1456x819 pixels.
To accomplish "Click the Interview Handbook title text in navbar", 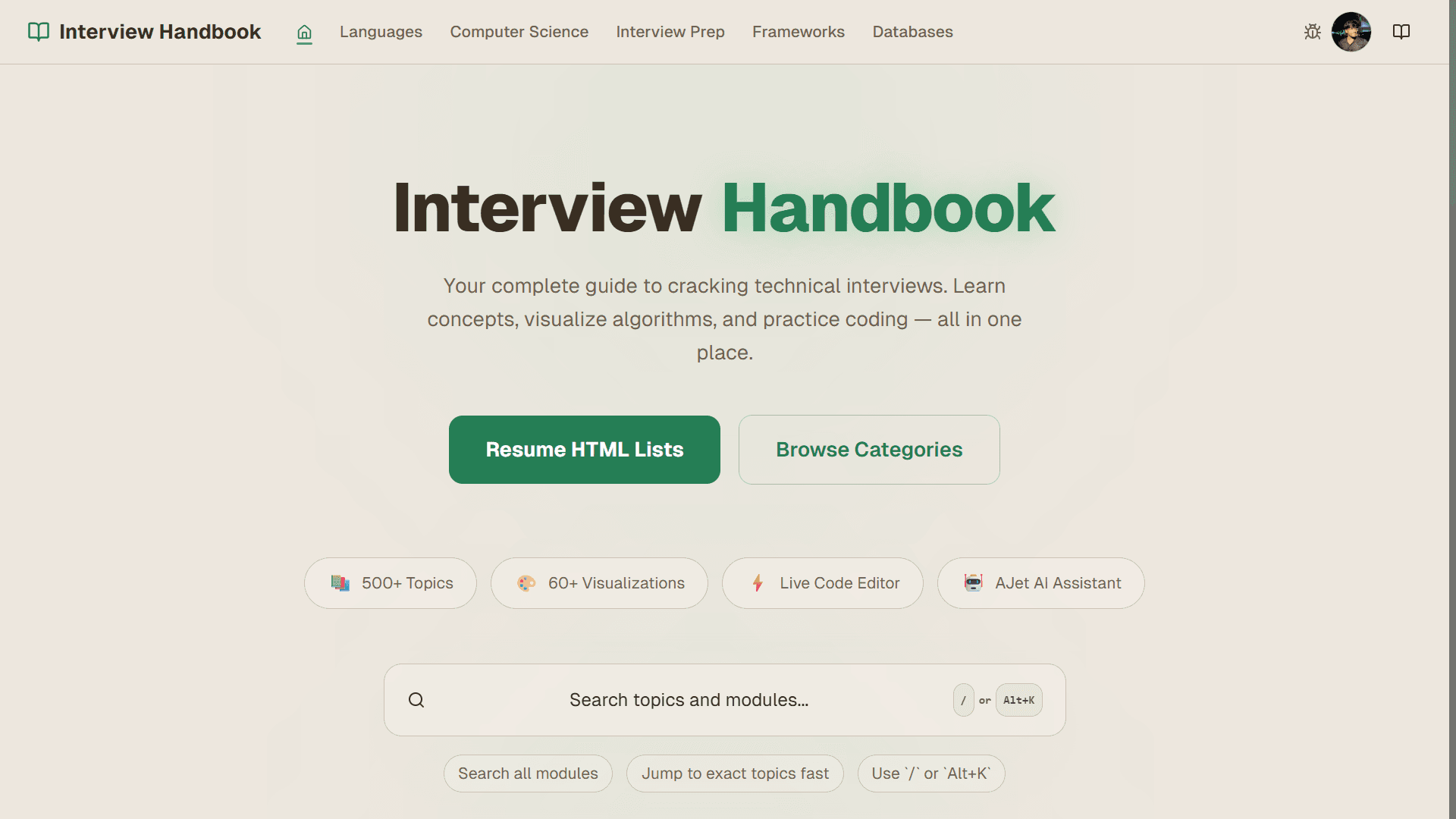I will pyautogui.click(x=160, y=32).
